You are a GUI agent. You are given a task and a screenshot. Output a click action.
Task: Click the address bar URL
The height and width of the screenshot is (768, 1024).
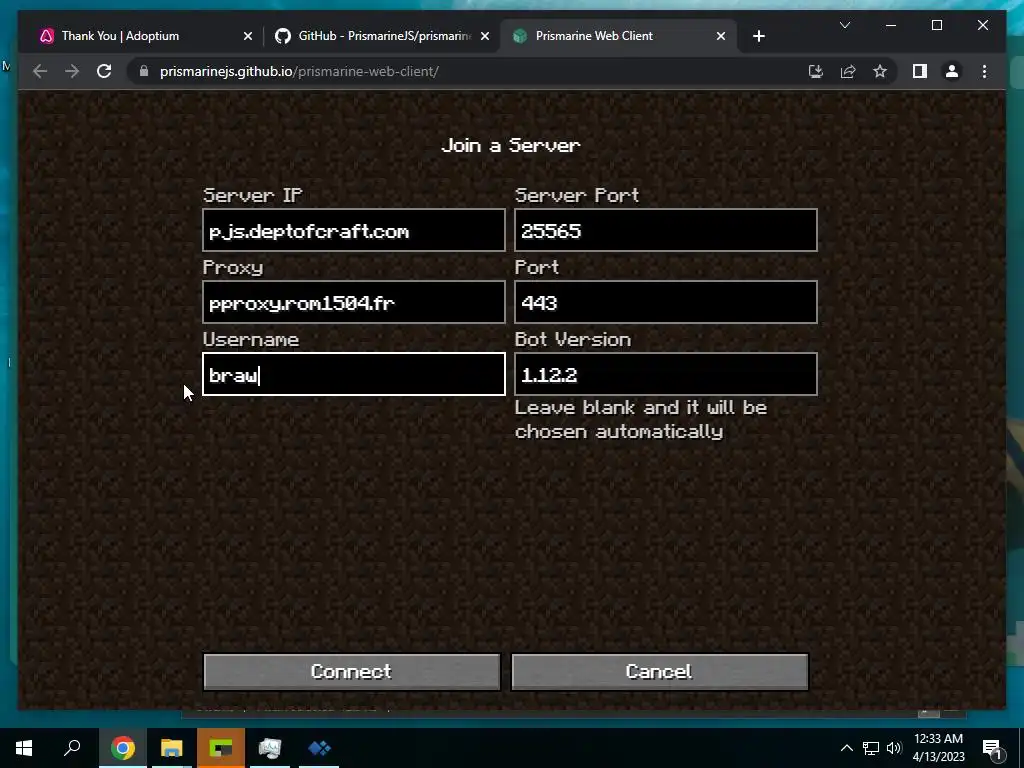click(299, 71)
